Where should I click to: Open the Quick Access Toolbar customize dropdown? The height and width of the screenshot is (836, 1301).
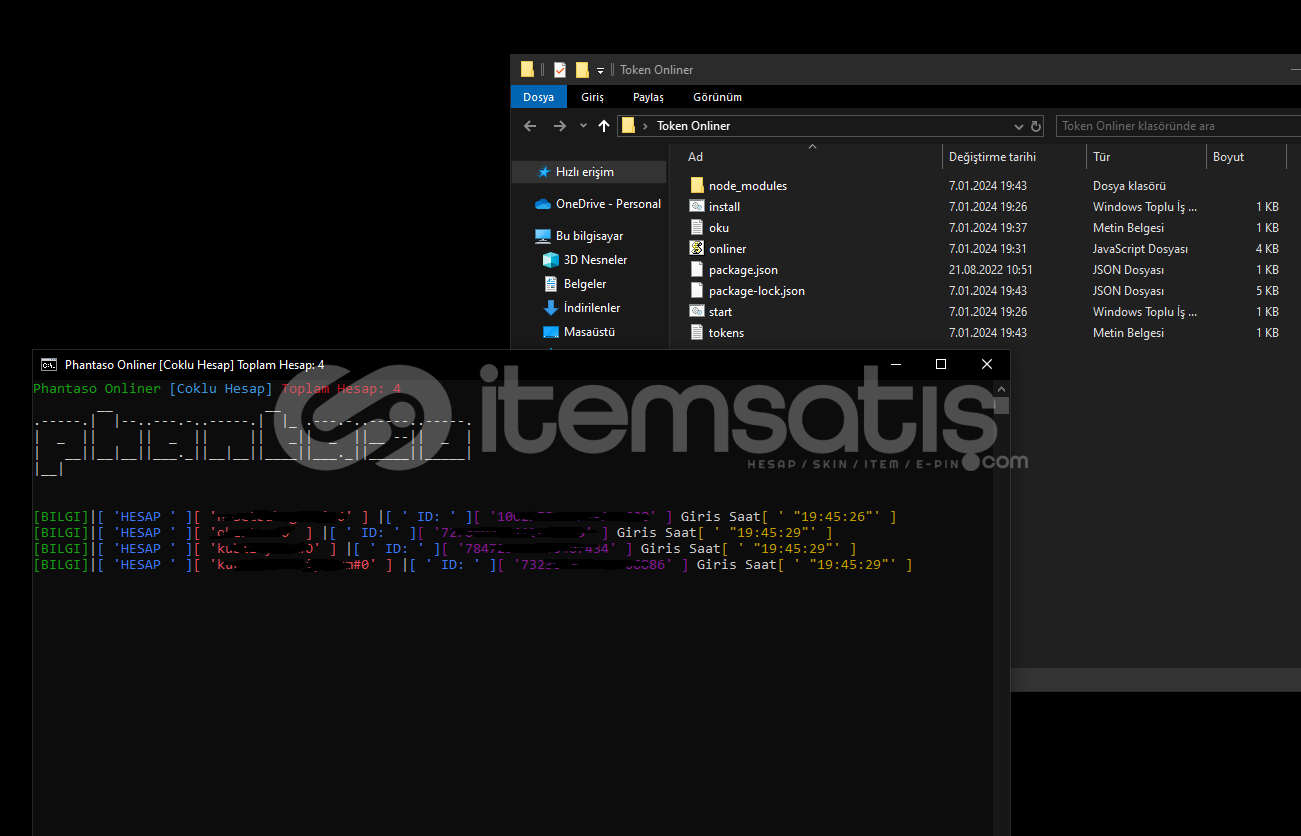600,70
